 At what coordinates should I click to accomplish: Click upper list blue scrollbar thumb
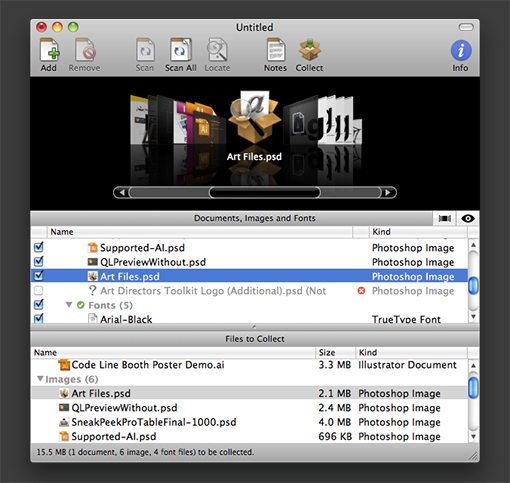pos(473,286)
